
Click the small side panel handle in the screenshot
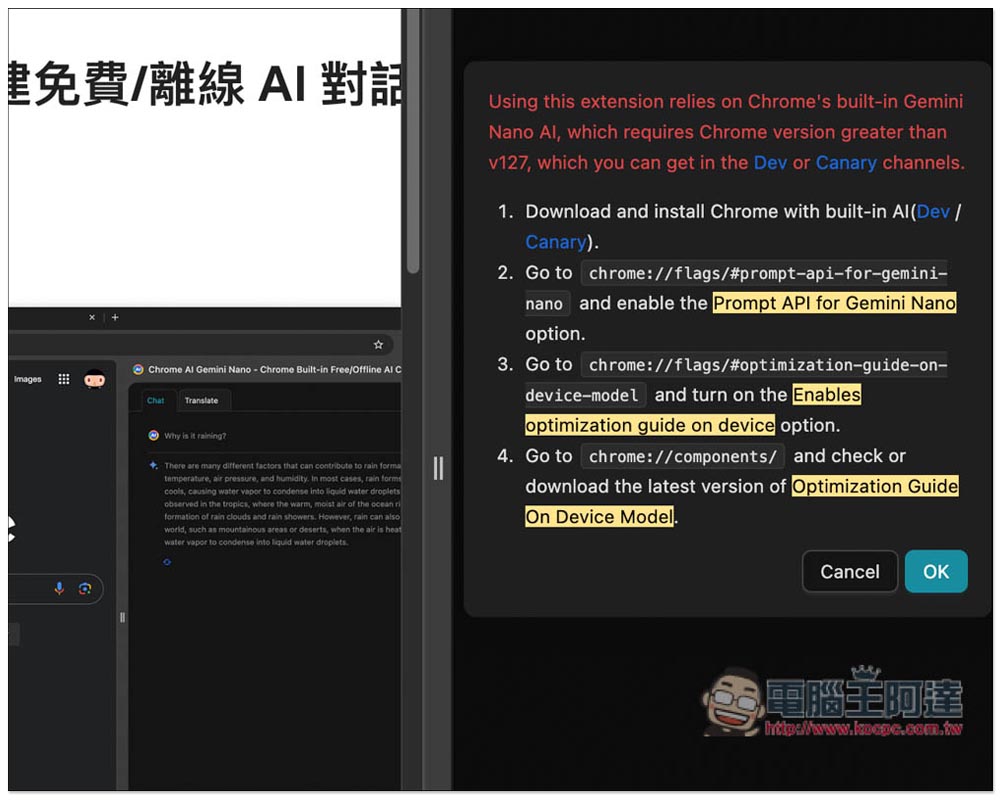[122, 618]
